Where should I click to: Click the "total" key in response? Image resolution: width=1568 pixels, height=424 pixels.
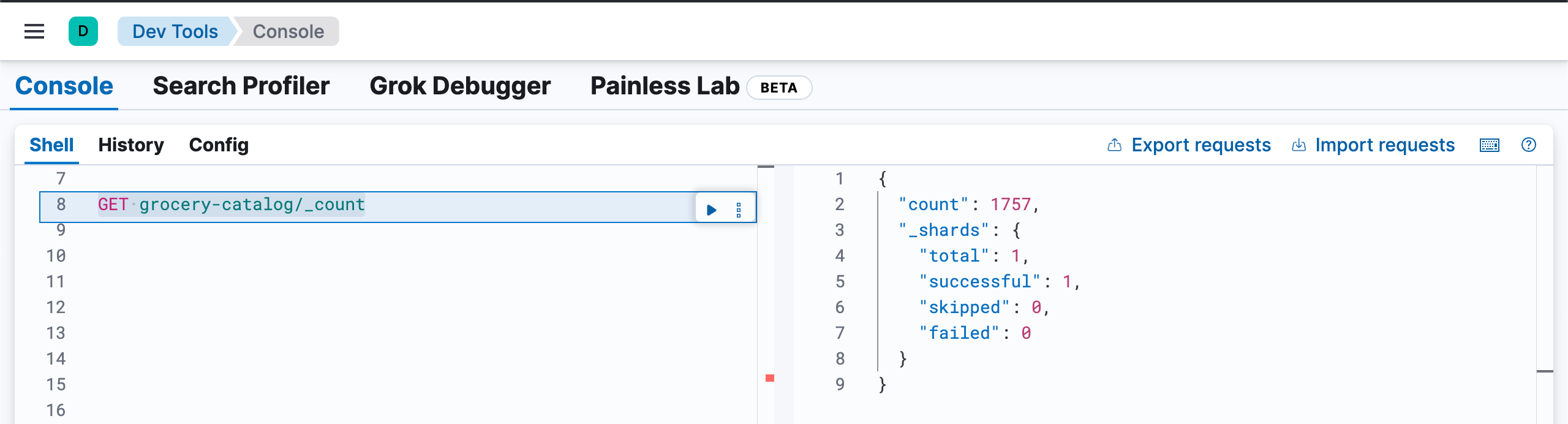[x=954, y=256]
